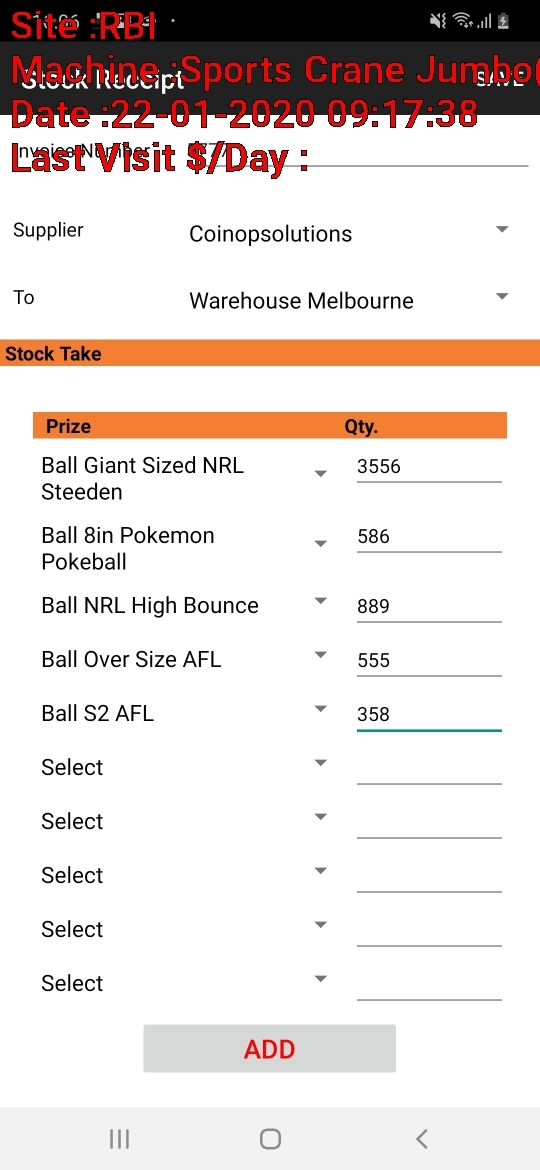
Task: Expand Ball Giant Sized NRL Steeden dropdown
Action: [x=184, y=479]
